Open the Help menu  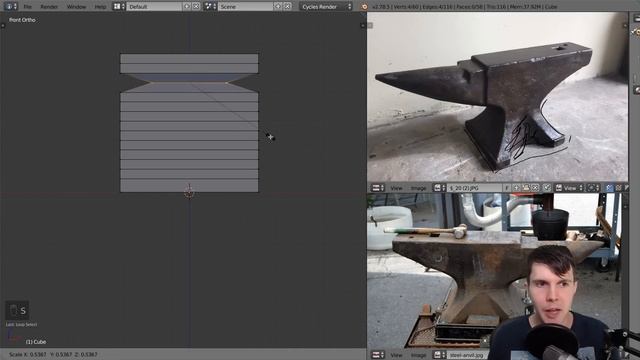tap(100, 7)
